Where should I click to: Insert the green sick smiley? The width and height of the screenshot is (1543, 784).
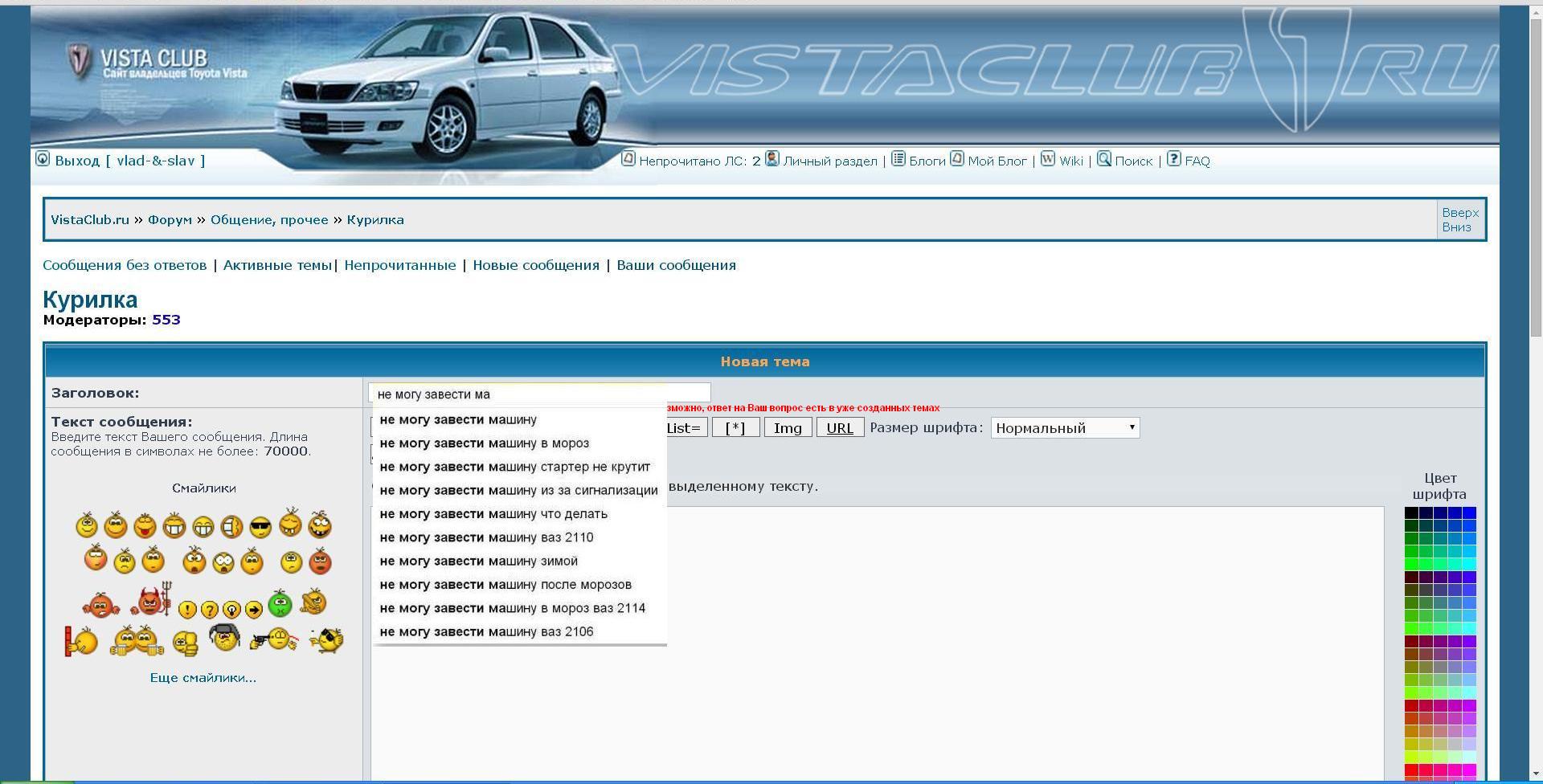280,602
